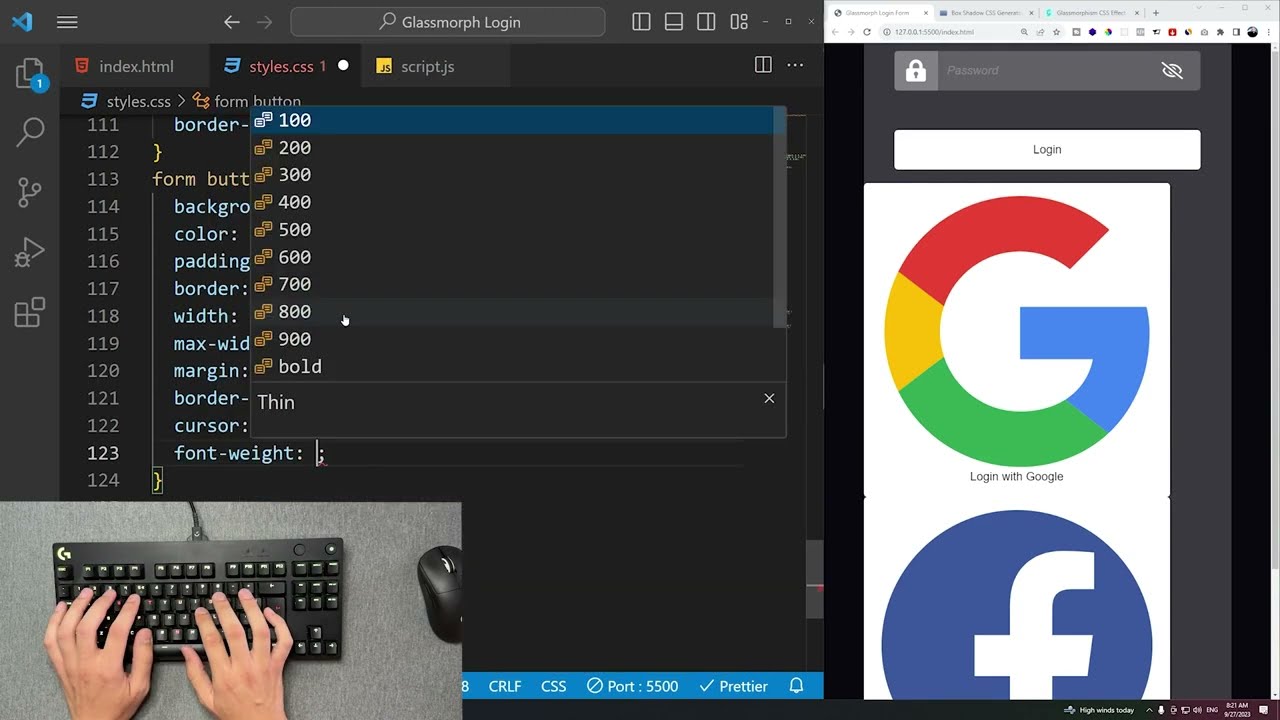Open the Extensions view
Screen dimensions: 1280x720
tap(31, 313)
